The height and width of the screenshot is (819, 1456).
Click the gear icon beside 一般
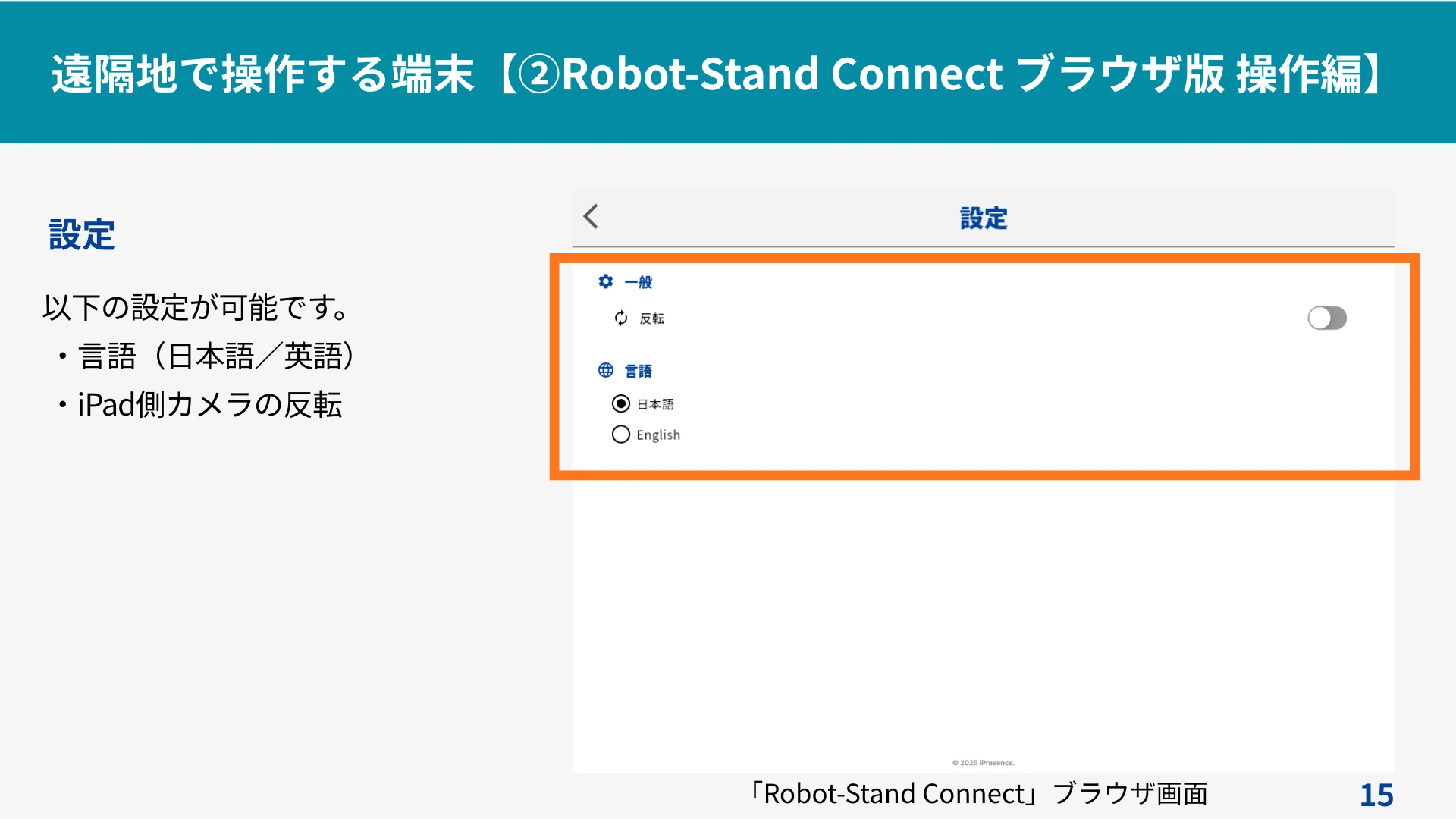[605, 282]
